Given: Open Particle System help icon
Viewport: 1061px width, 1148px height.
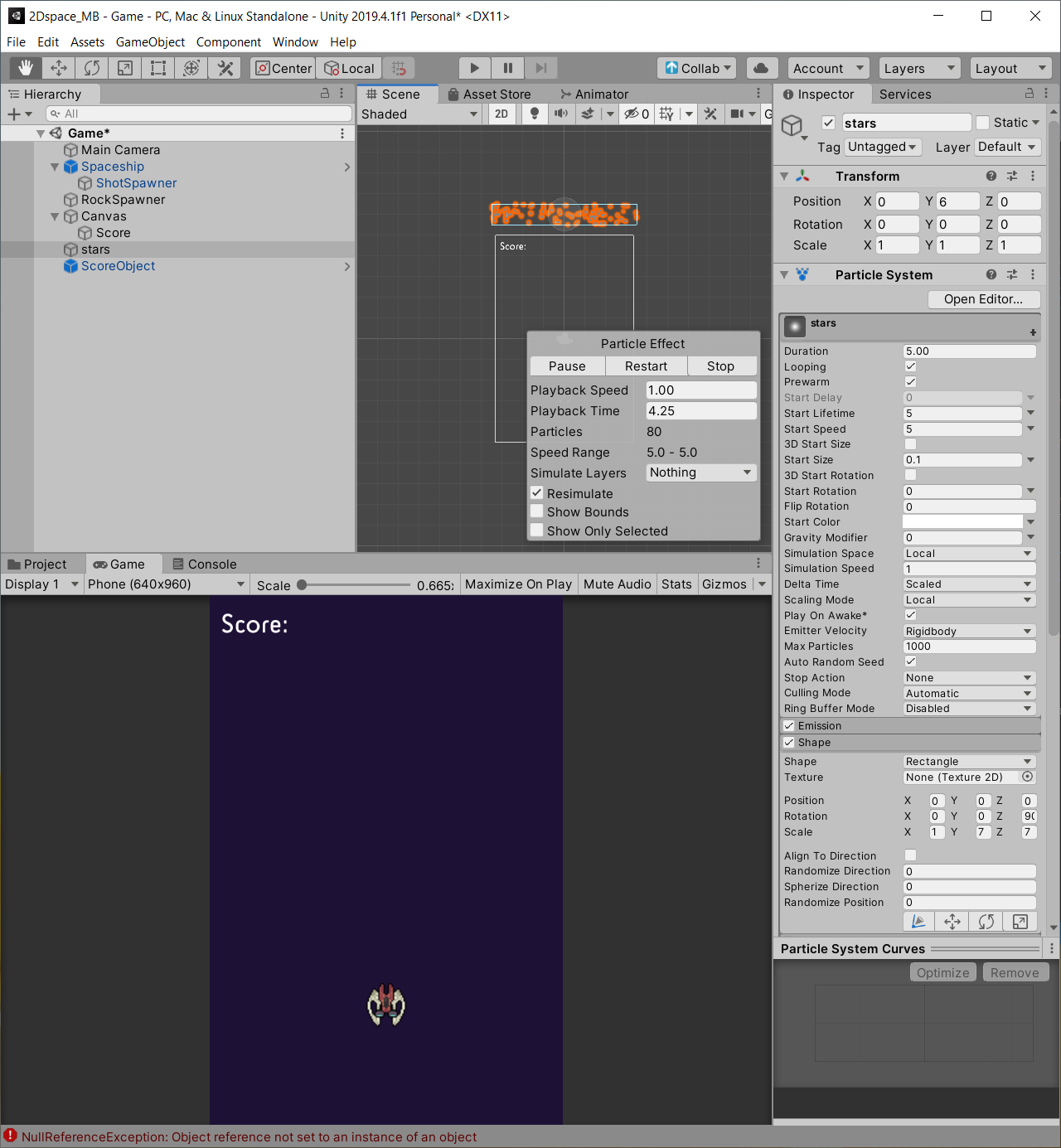Looking at the screenshot, I should 991,274.
